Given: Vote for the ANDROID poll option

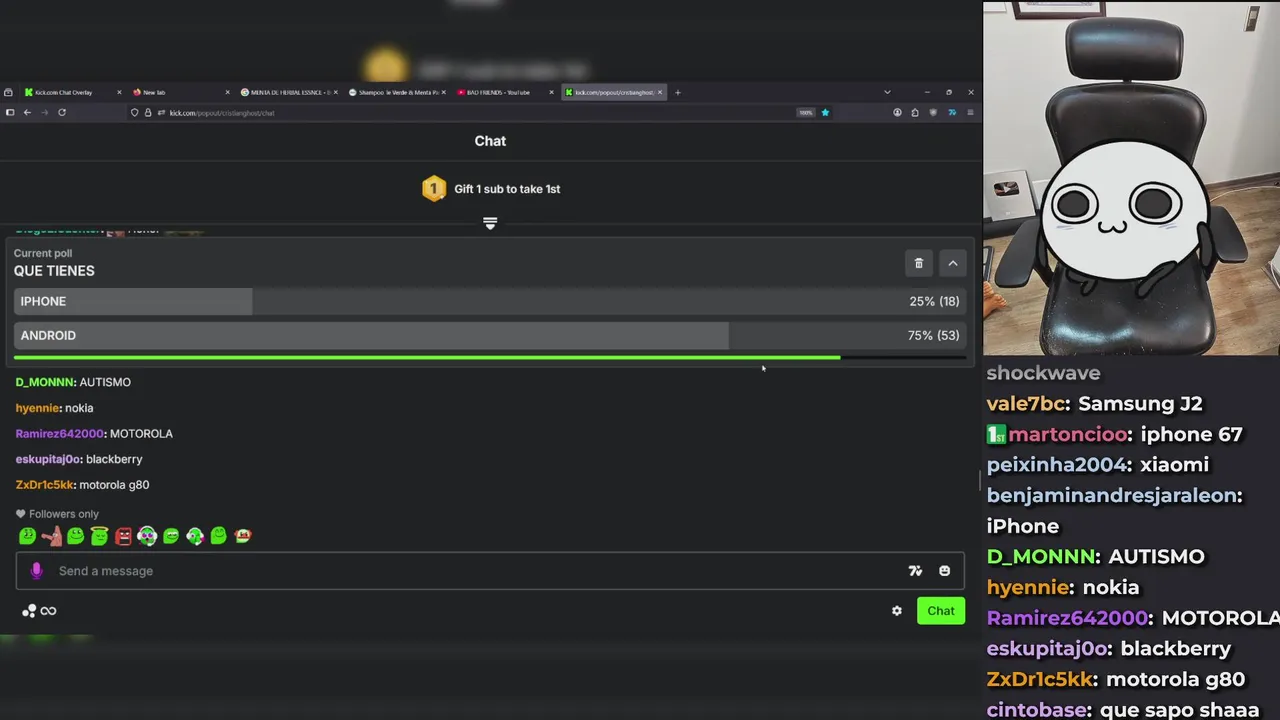Looking at the screenshot, I should point(490,335).
